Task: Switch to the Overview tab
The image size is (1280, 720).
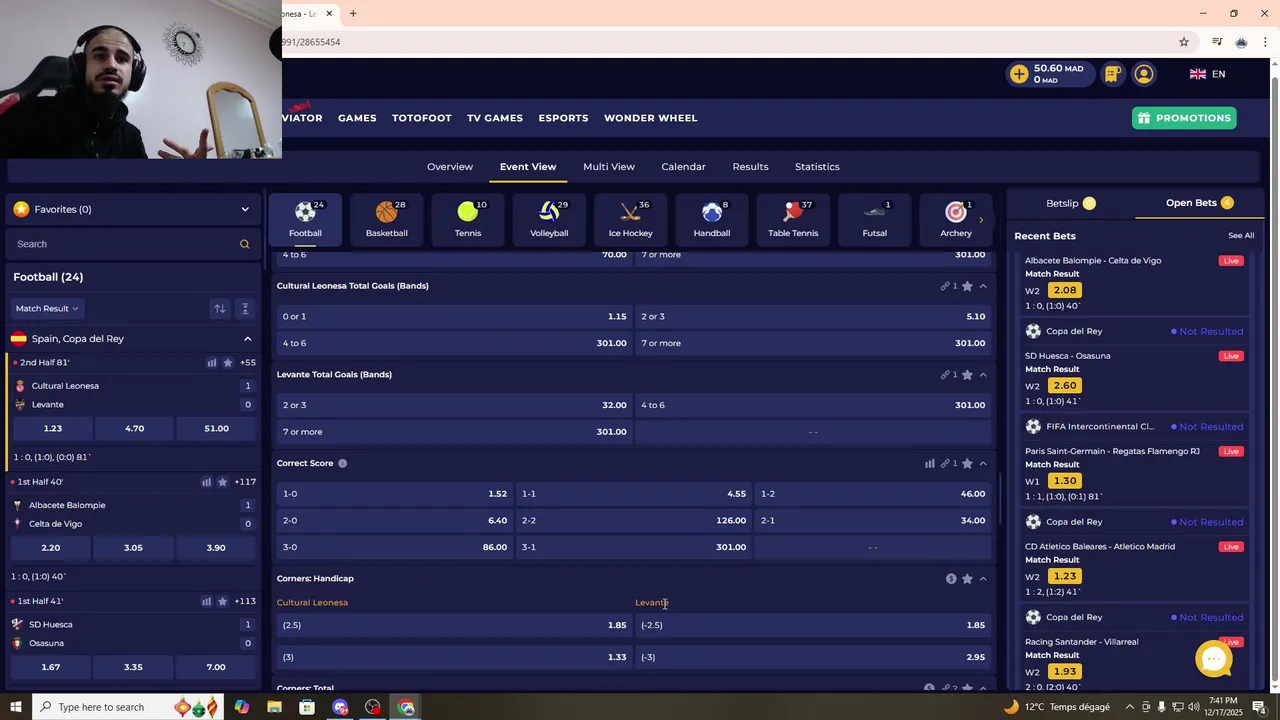Action: click(450, 167)
